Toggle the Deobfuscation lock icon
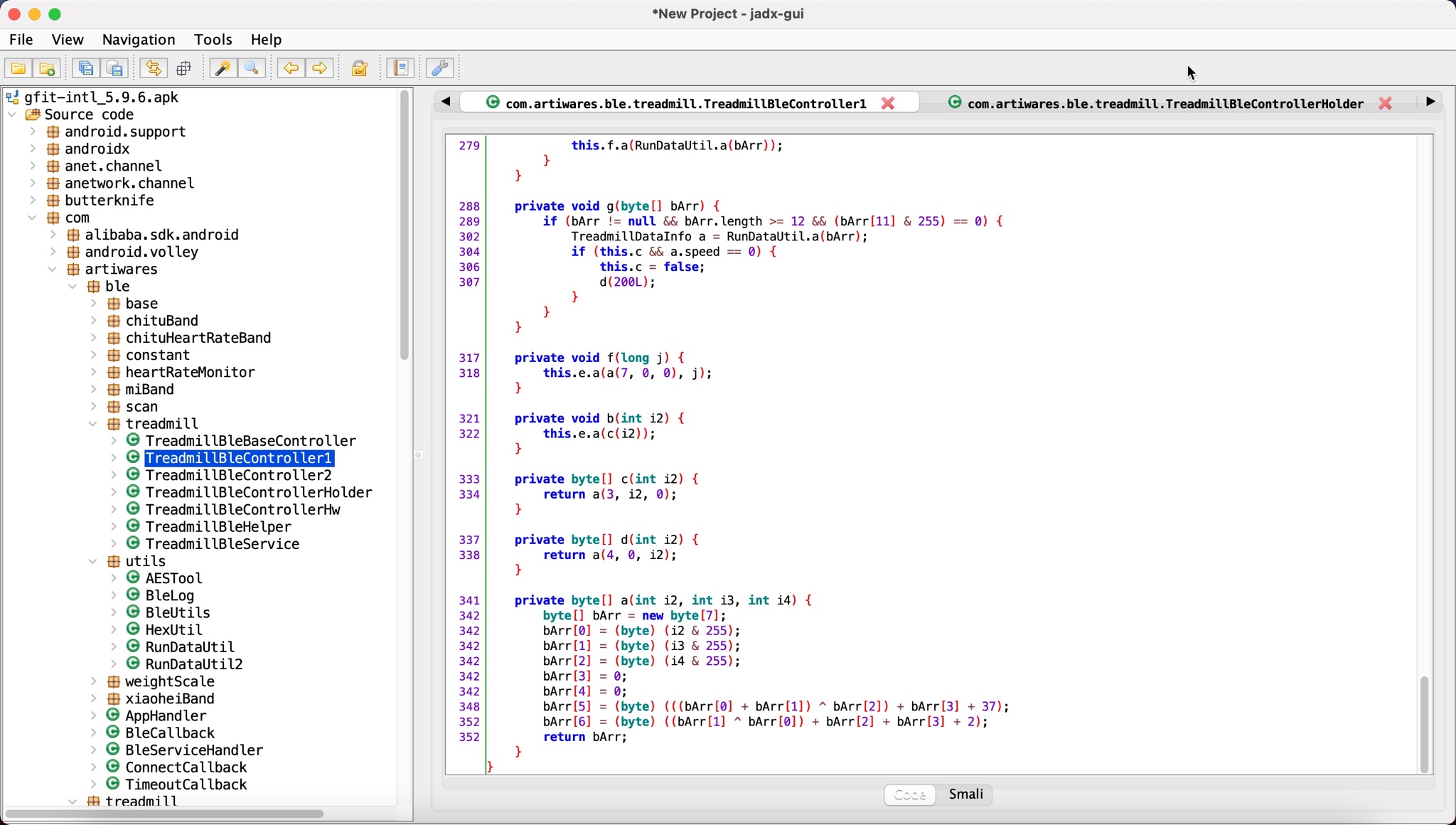This screenshot has width=1456, height=825. coord(360,68)
